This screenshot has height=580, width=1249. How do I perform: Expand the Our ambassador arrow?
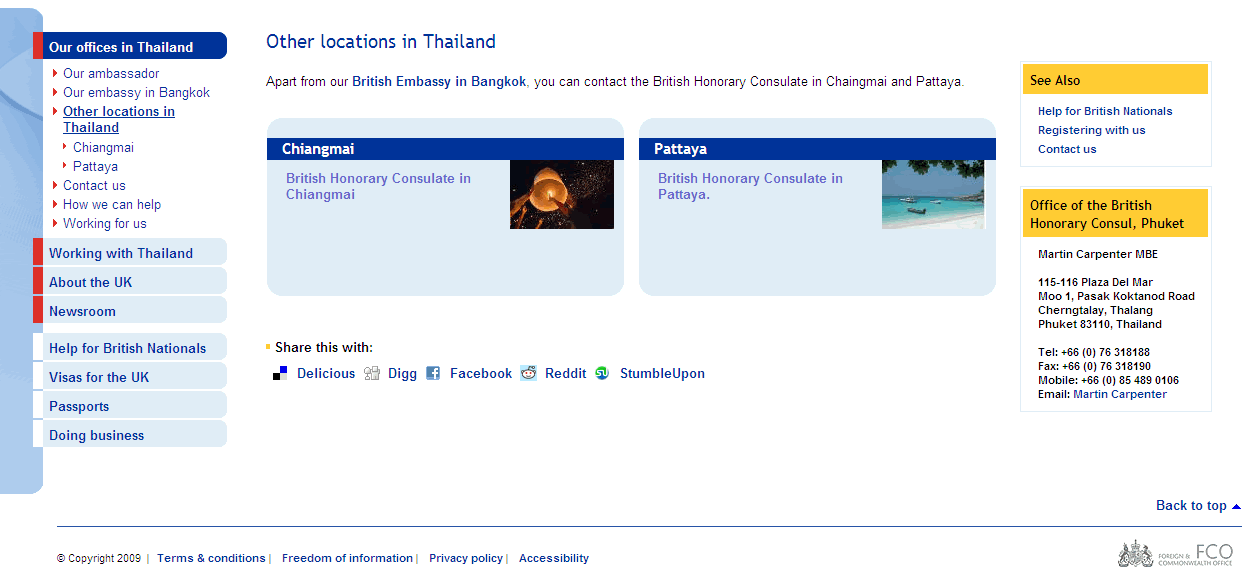[55, 73]
